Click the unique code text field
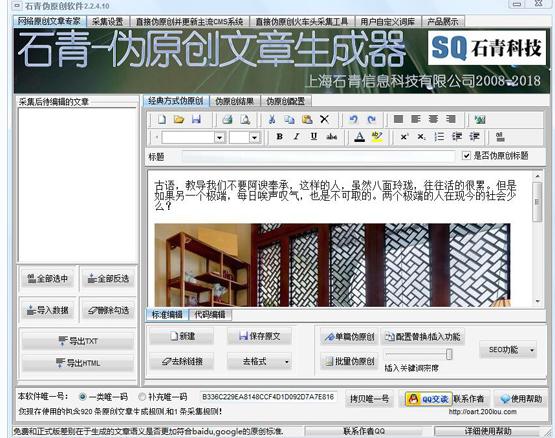Viewport: 555px width, 438px height. [x=268, y=397]
